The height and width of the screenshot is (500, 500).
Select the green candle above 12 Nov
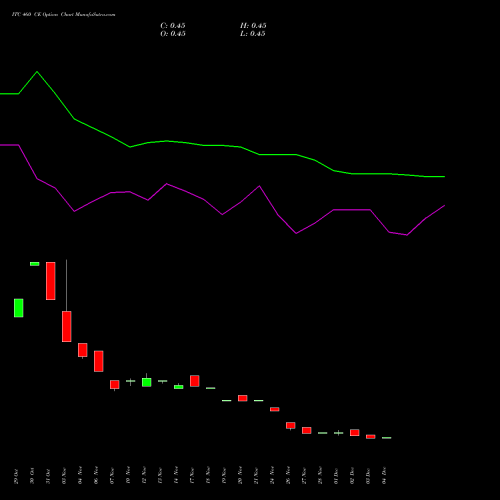click(x=147, y=382)
